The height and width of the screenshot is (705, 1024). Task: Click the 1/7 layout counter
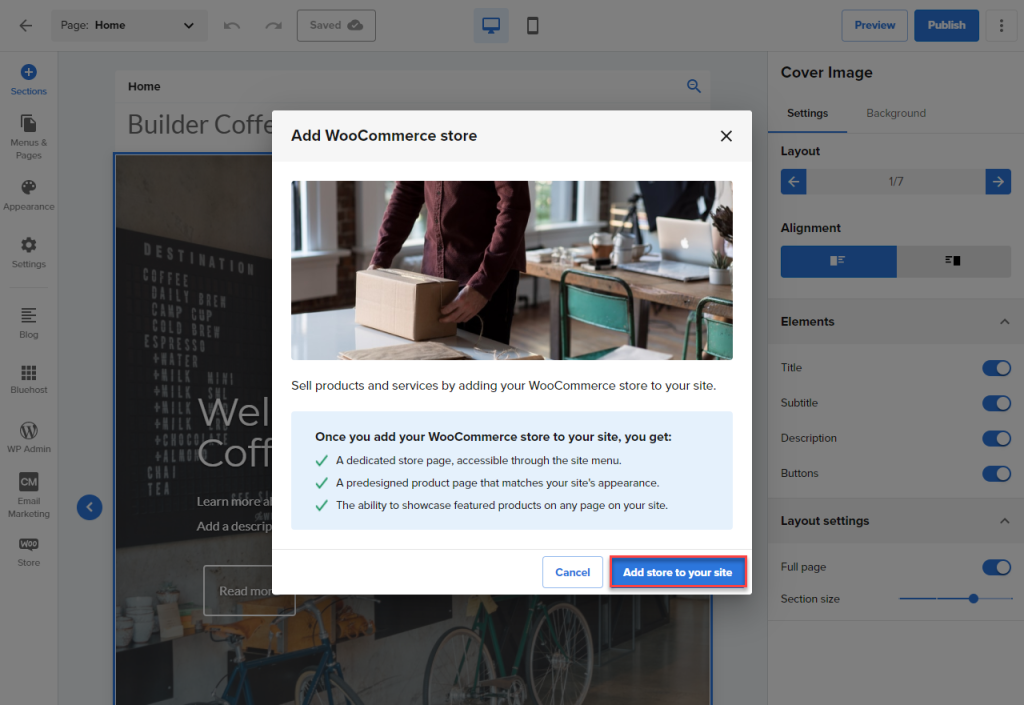click(896, 181)
